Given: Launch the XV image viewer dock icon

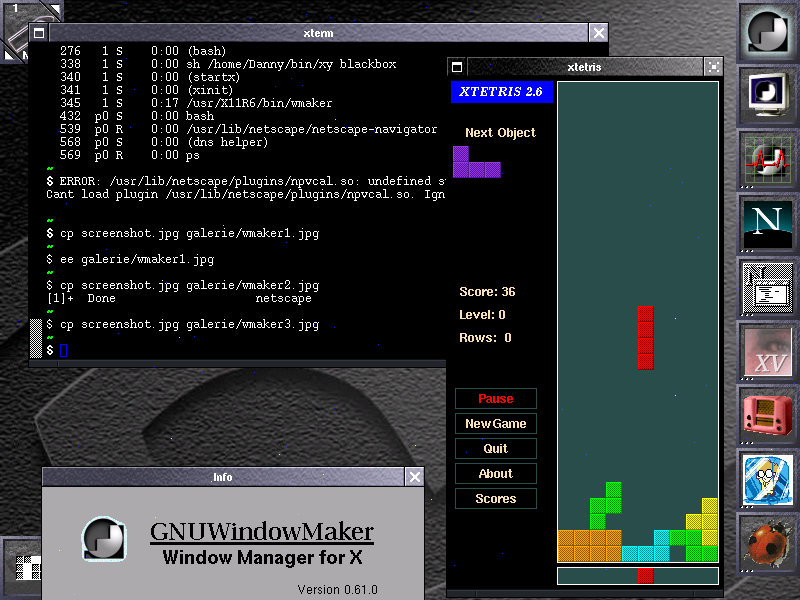Looking at the screenshot, I should point(767,350).
